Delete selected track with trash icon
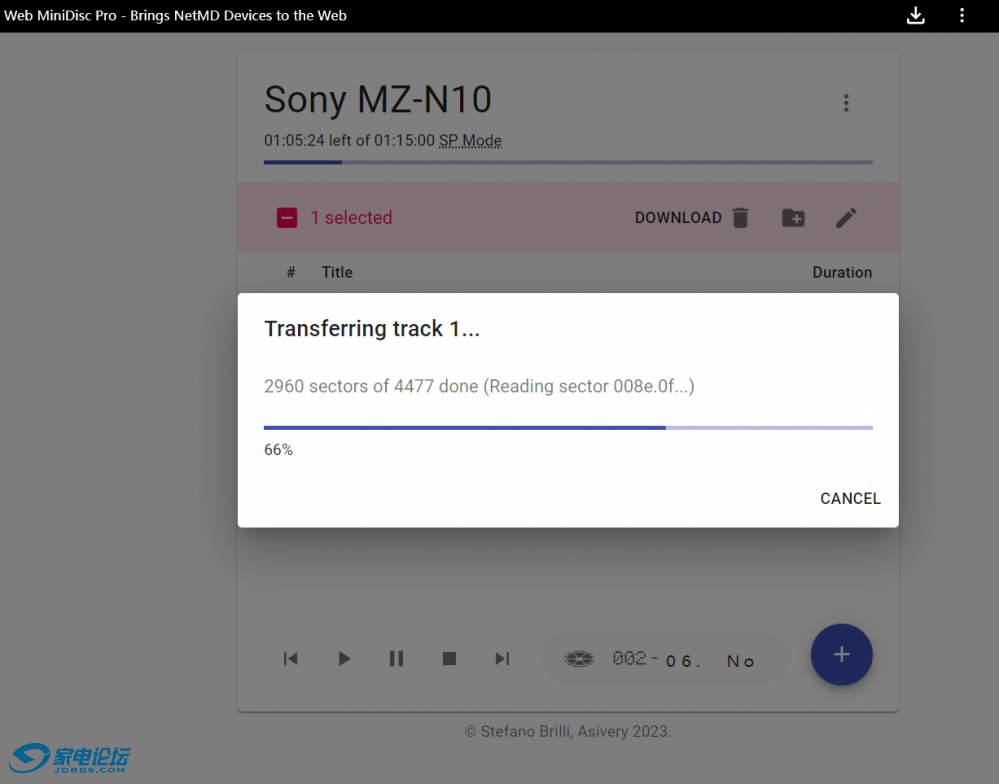The height and width of the screenshot is (784, 999). click(x=740, y=218)
